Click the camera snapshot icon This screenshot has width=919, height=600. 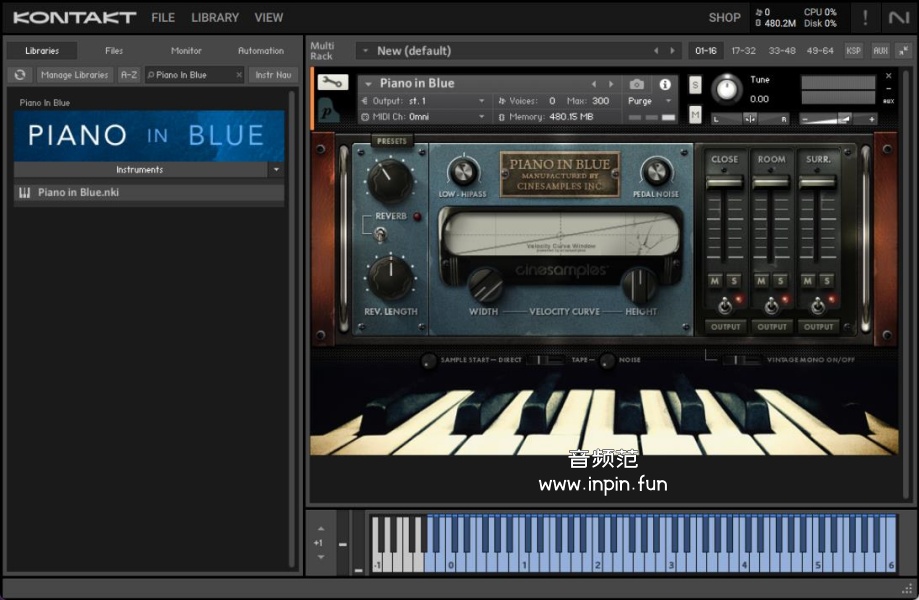click(637, 85)
